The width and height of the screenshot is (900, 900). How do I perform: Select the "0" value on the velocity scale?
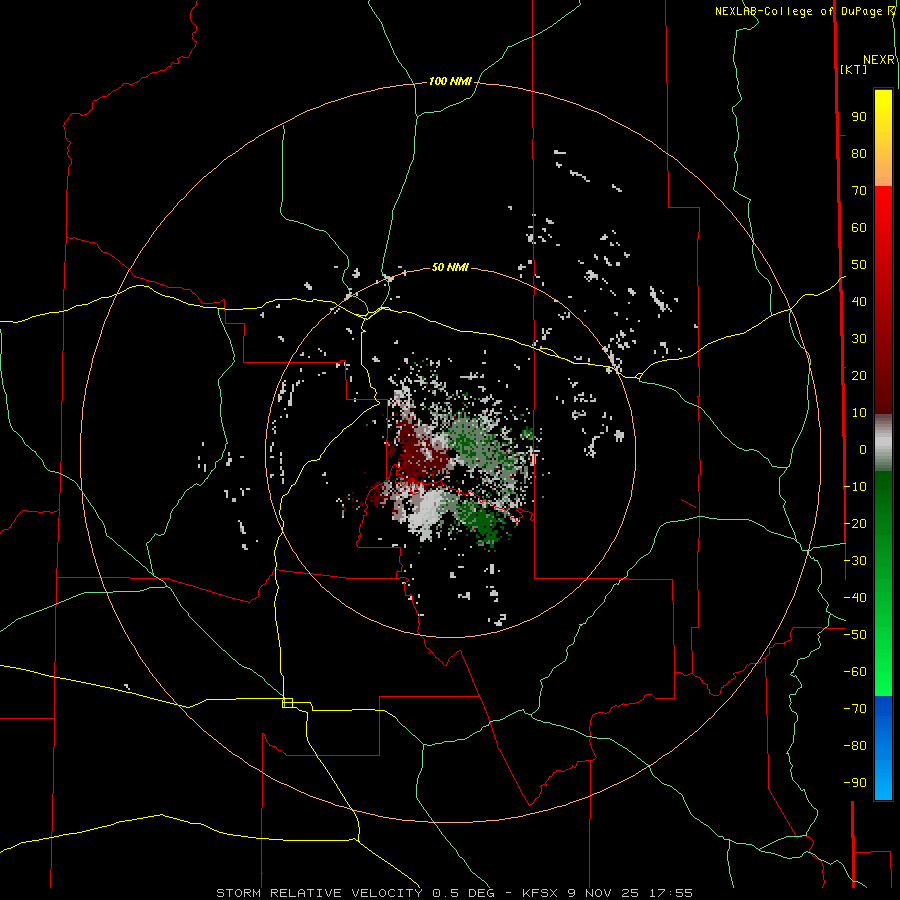[x=863, y=450]
